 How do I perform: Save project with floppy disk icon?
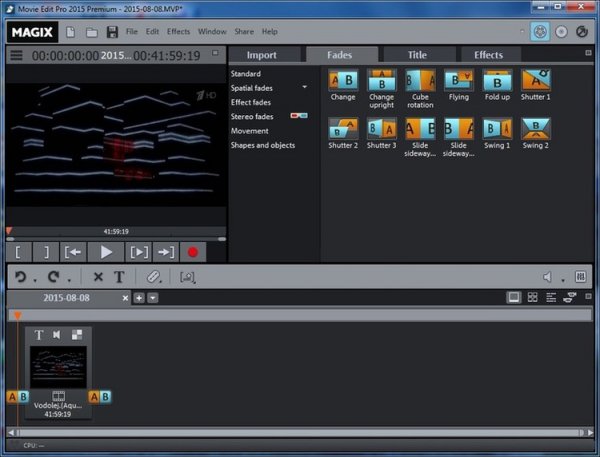pyautogui.click(x=112, y=32)
